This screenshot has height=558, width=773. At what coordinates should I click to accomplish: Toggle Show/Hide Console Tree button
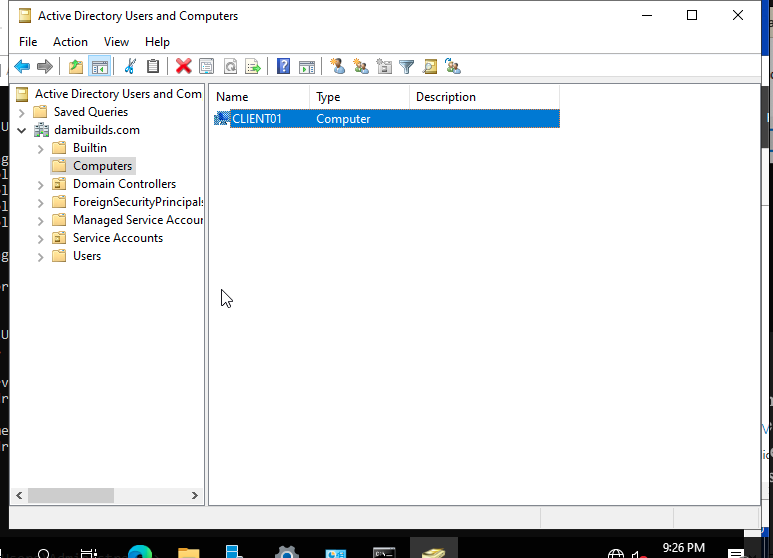(99, 66)
